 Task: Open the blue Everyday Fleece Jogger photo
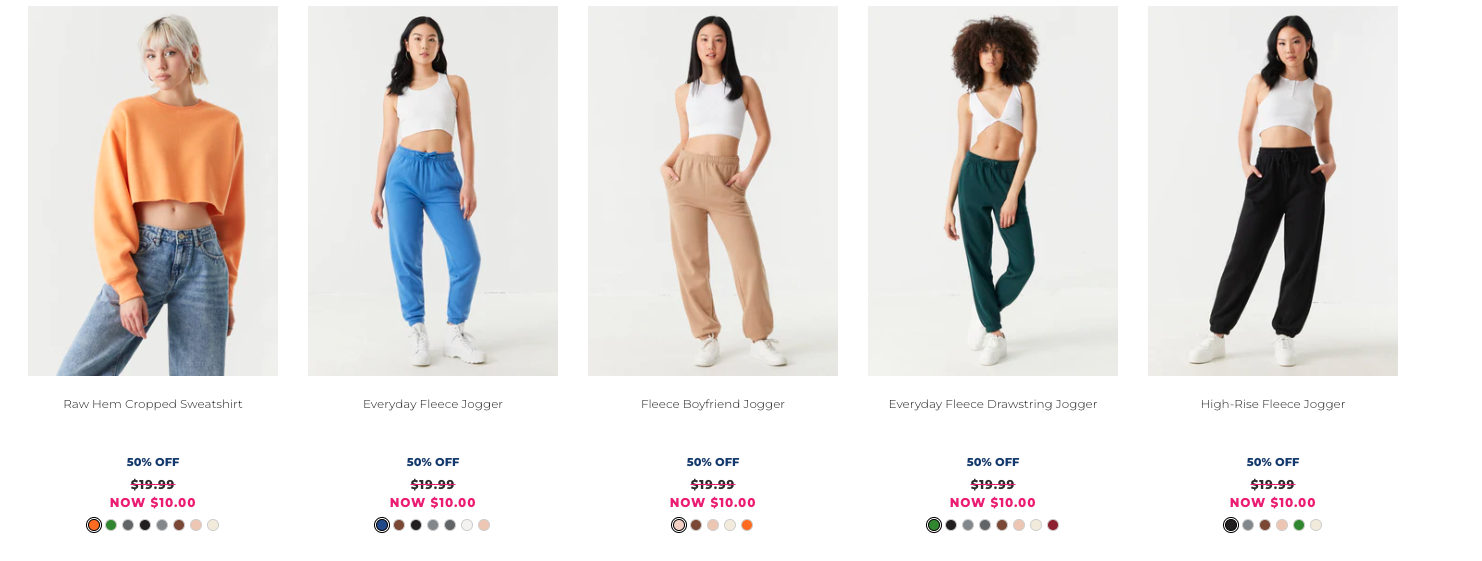(x=433, y=191)
